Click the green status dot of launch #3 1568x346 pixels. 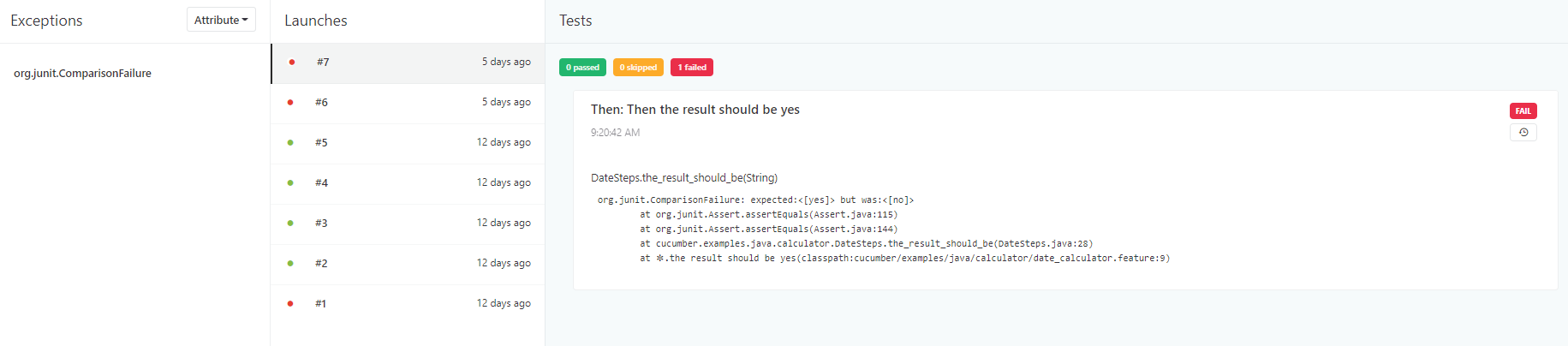click(x=290, y=223)
